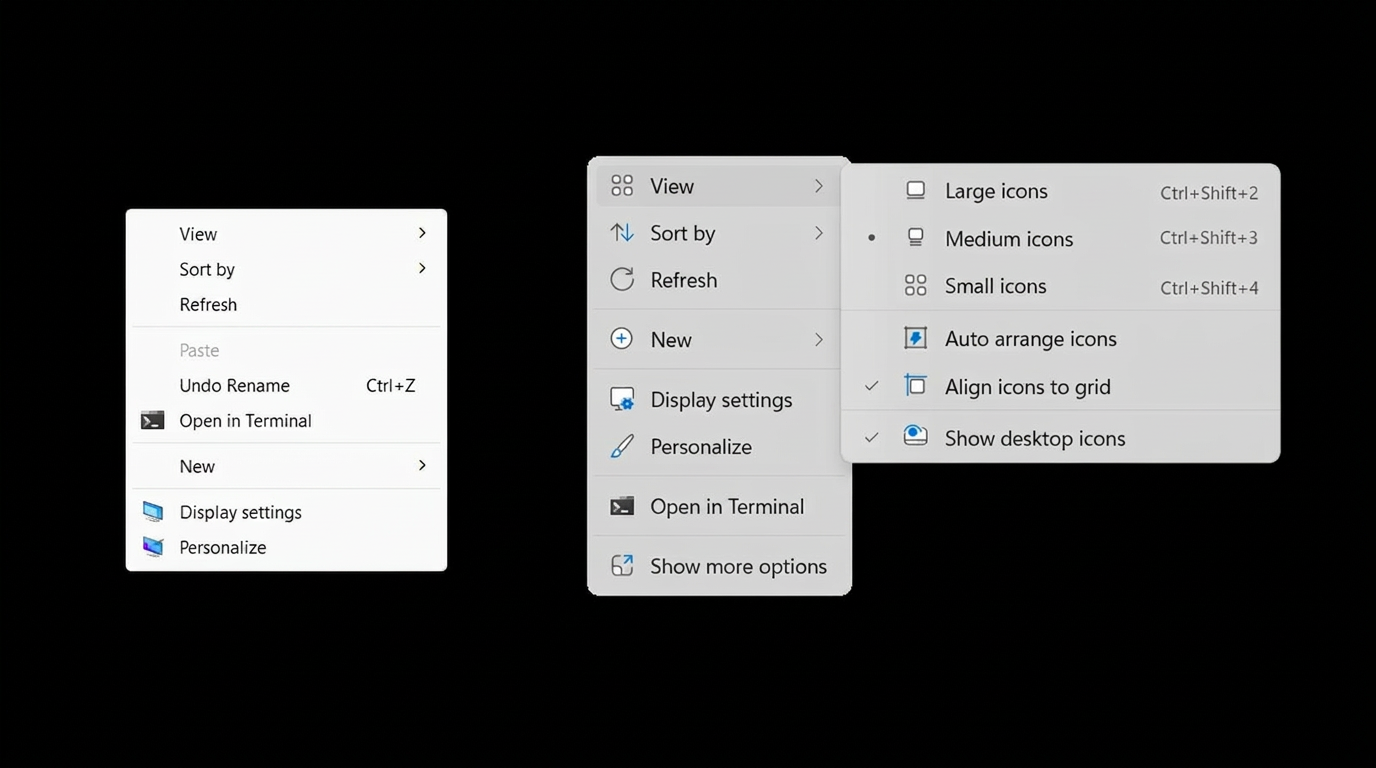The image size is (1376, 768).
Task: Click the Sort by label in the classic menu
Action: click(207, 269)
